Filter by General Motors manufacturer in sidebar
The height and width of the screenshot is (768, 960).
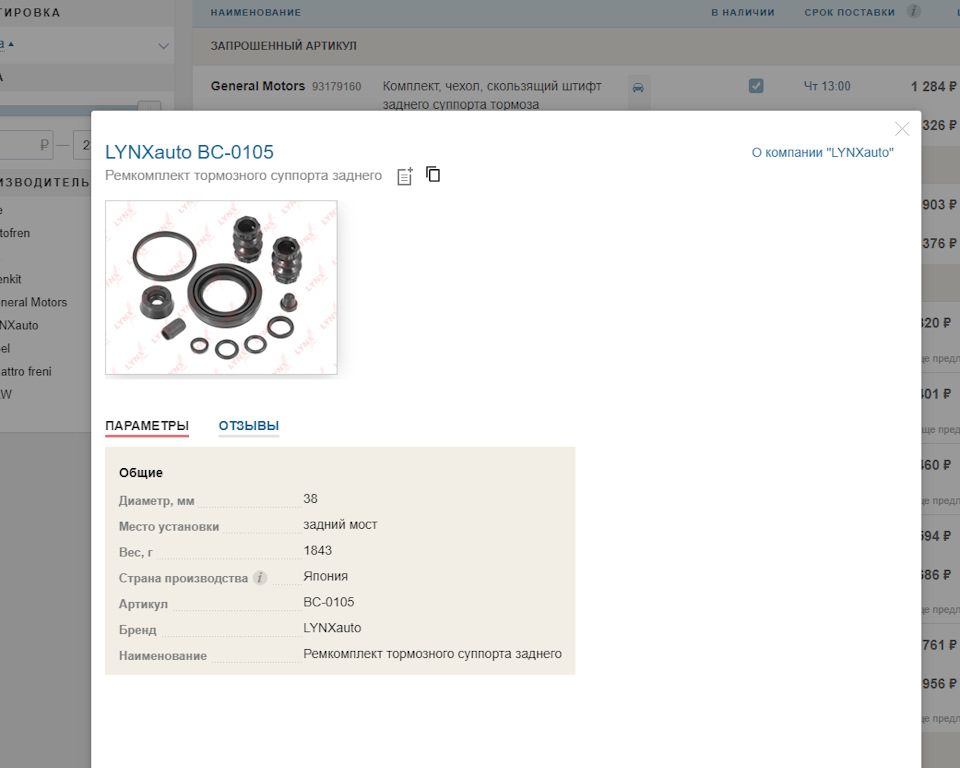coord(34,302)
